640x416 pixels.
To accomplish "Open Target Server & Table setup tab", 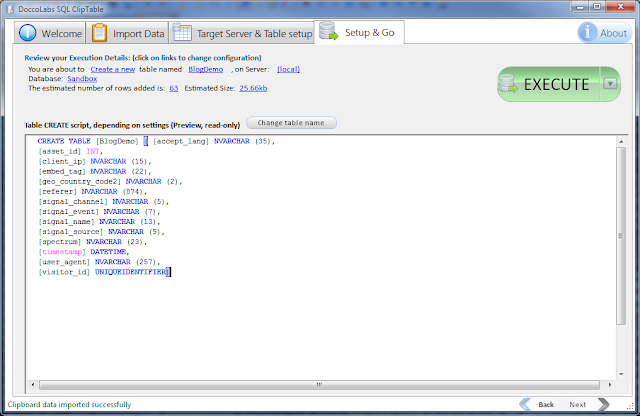I will click(242, 33).
